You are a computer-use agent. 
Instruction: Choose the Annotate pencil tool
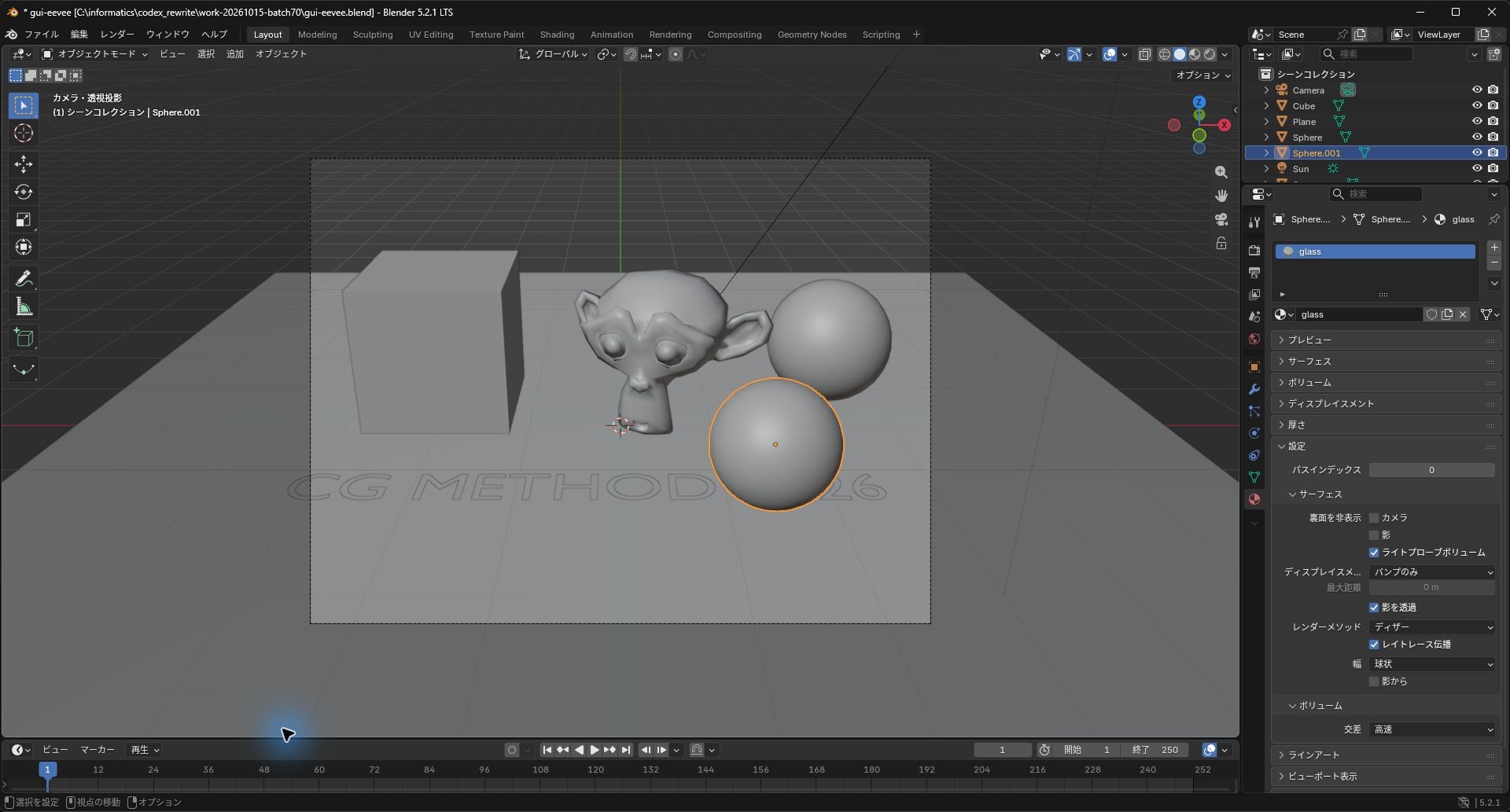[24, 279]
